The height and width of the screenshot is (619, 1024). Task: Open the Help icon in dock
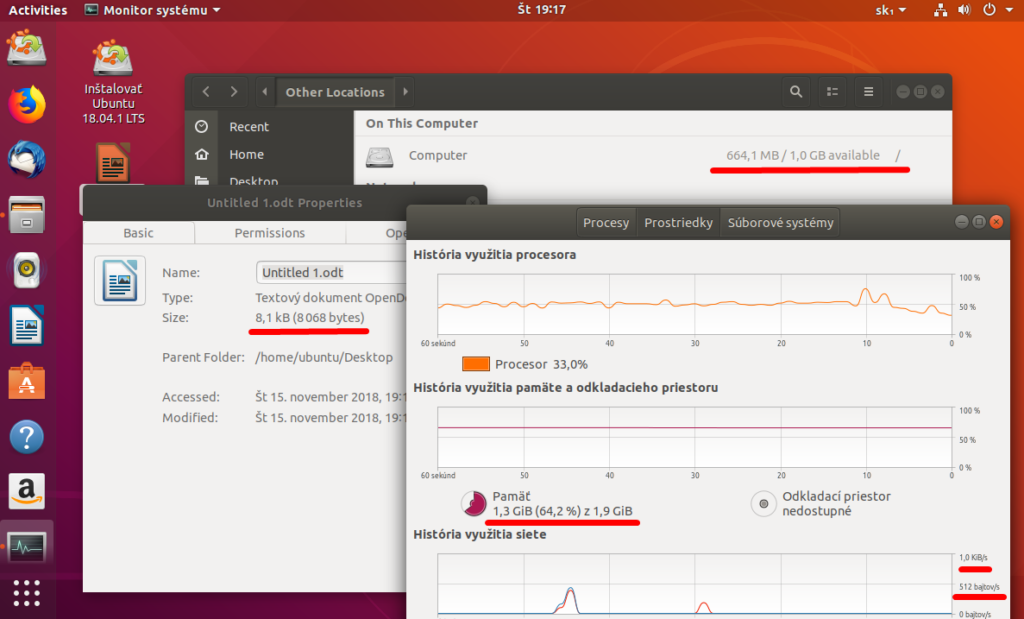[x=27, y=436]
